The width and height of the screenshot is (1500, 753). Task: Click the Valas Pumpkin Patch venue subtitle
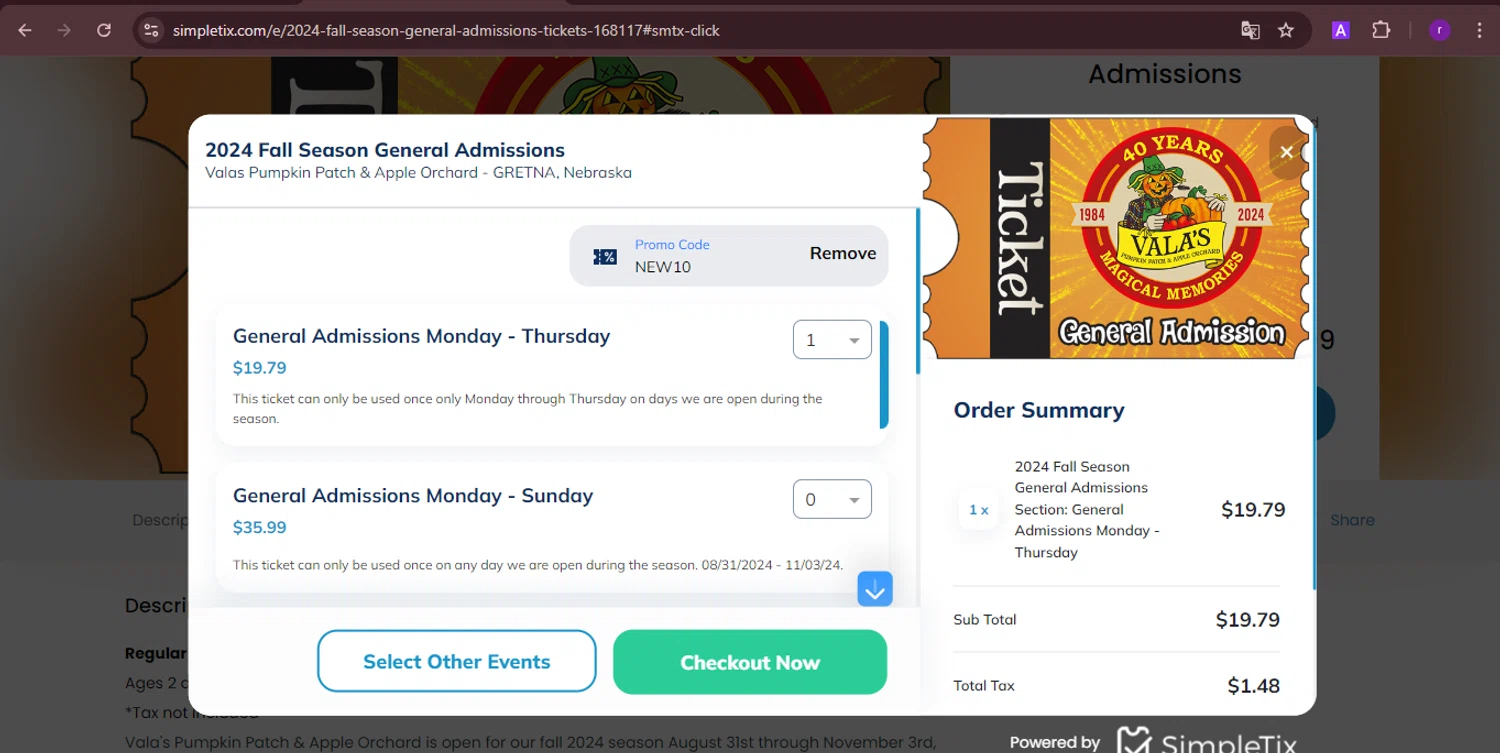(x=418, y=173)
